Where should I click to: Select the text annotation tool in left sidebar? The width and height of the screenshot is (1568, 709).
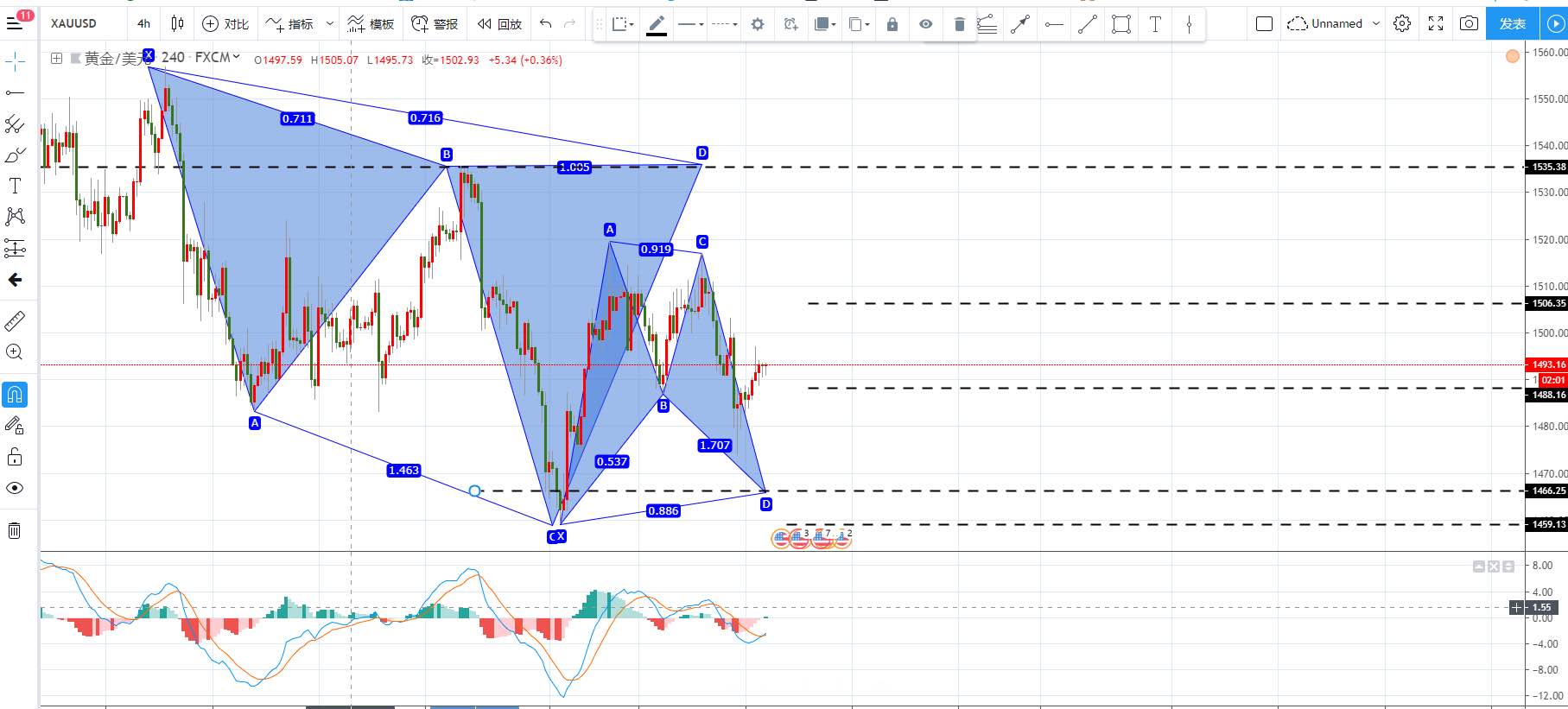(x=15, y=186)
